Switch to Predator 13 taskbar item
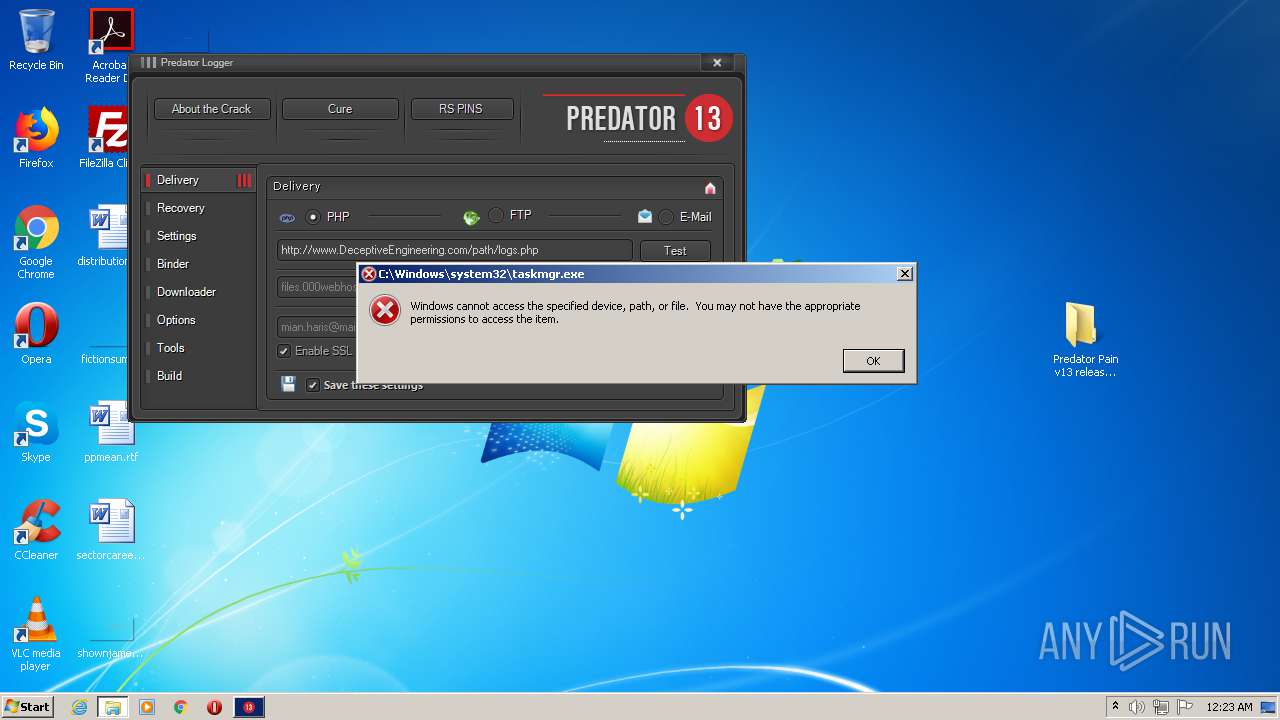 click(x=249, y=707)
